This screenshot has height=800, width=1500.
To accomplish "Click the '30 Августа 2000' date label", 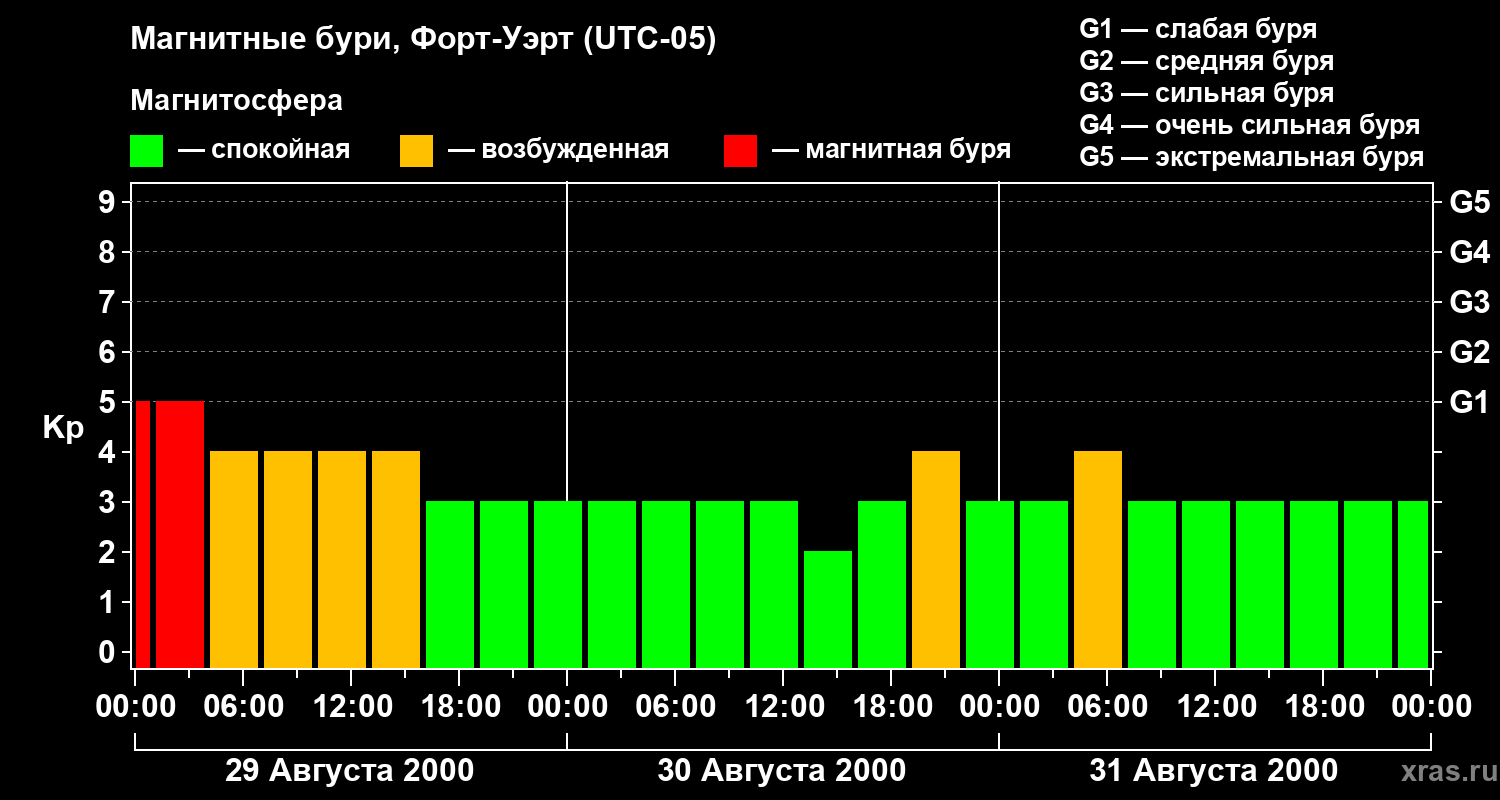I will pos(781,771).
